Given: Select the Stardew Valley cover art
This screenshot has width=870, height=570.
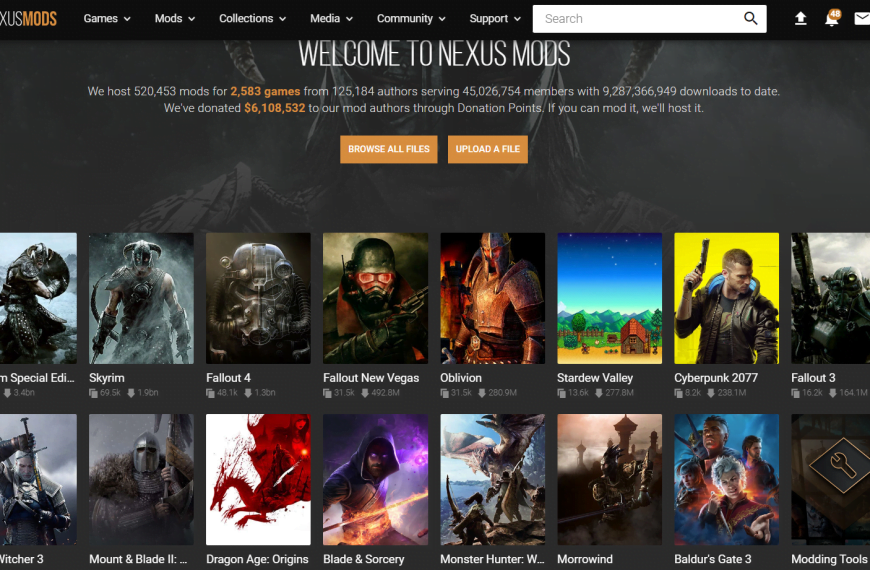Looking at the screenshot, I should pyautogui.click(x=610, y=299).
